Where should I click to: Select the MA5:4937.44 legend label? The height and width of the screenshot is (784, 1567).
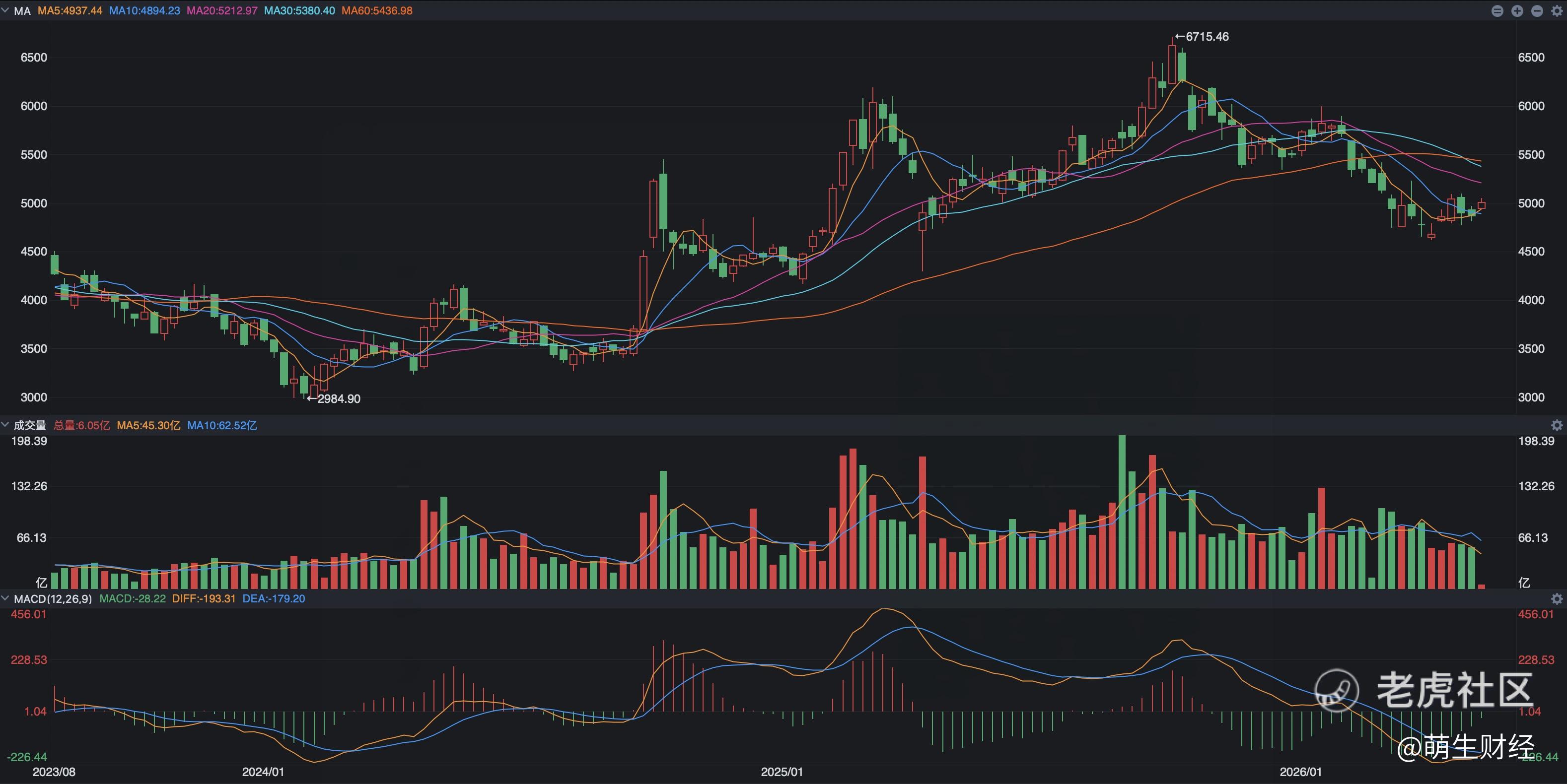70,11
